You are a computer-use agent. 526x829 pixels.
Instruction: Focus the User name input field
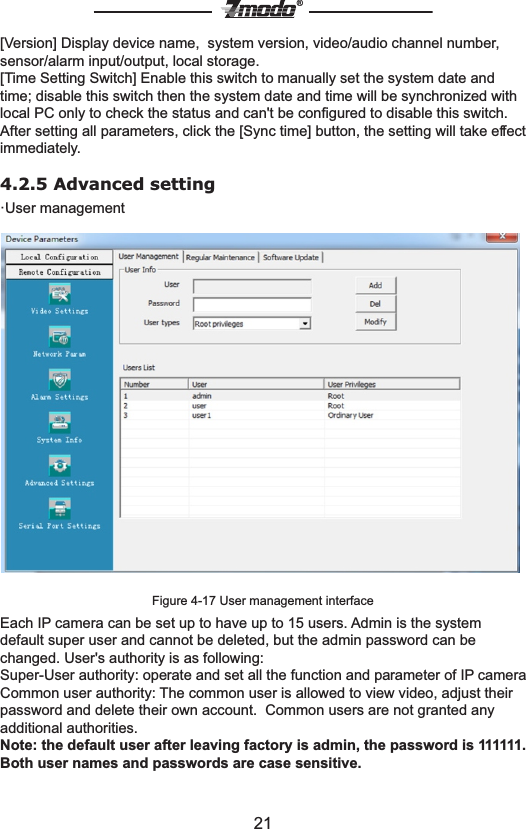coord(252,287)
